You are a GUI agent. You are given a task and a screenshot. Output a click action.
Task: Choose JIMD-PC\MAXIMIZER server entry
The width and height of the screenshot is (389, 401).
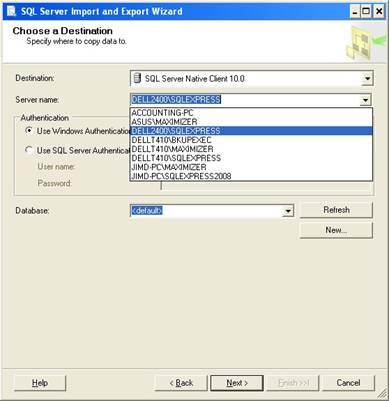251,167
